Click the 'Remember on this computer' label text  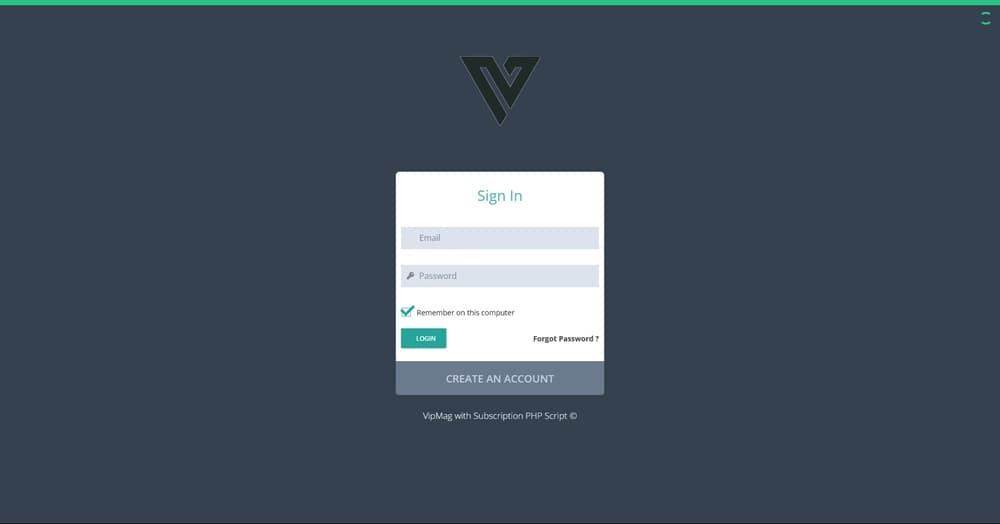[x=465, y=312]
